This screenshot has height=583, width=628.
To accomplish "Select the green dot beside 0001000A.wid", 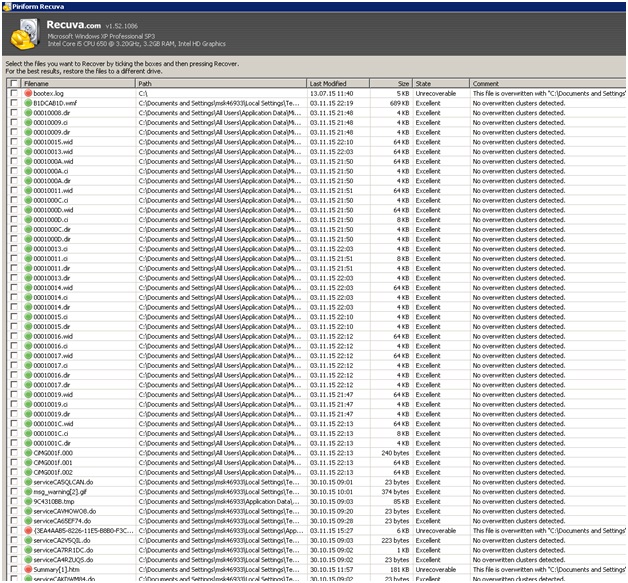I will [x=28, y=161].
